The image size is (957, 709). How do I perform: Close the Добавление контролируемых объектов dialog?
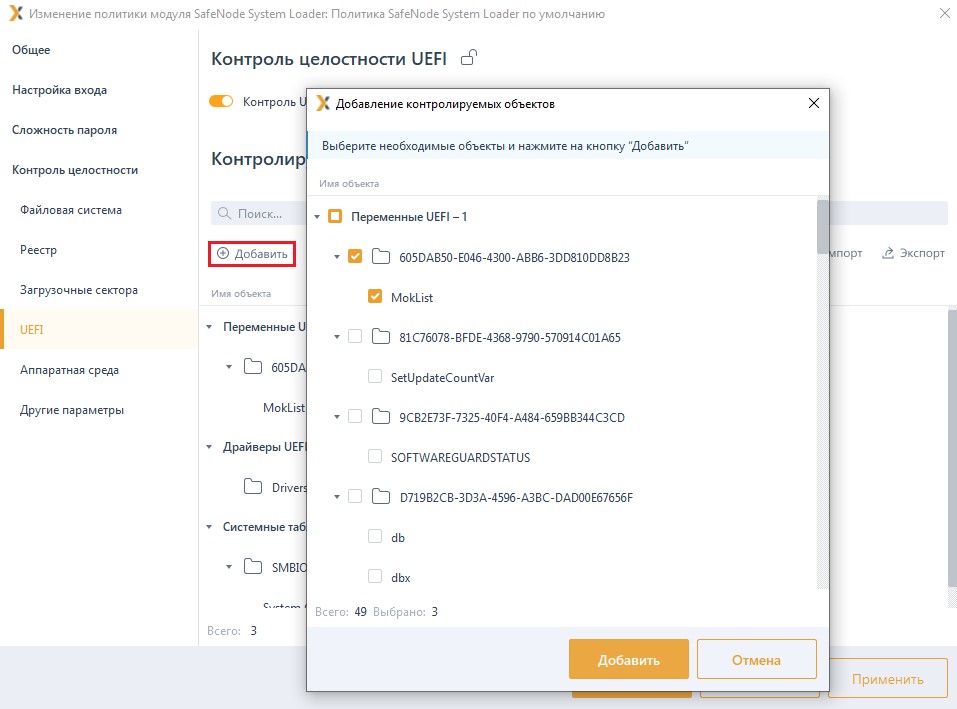coord(814,103)
